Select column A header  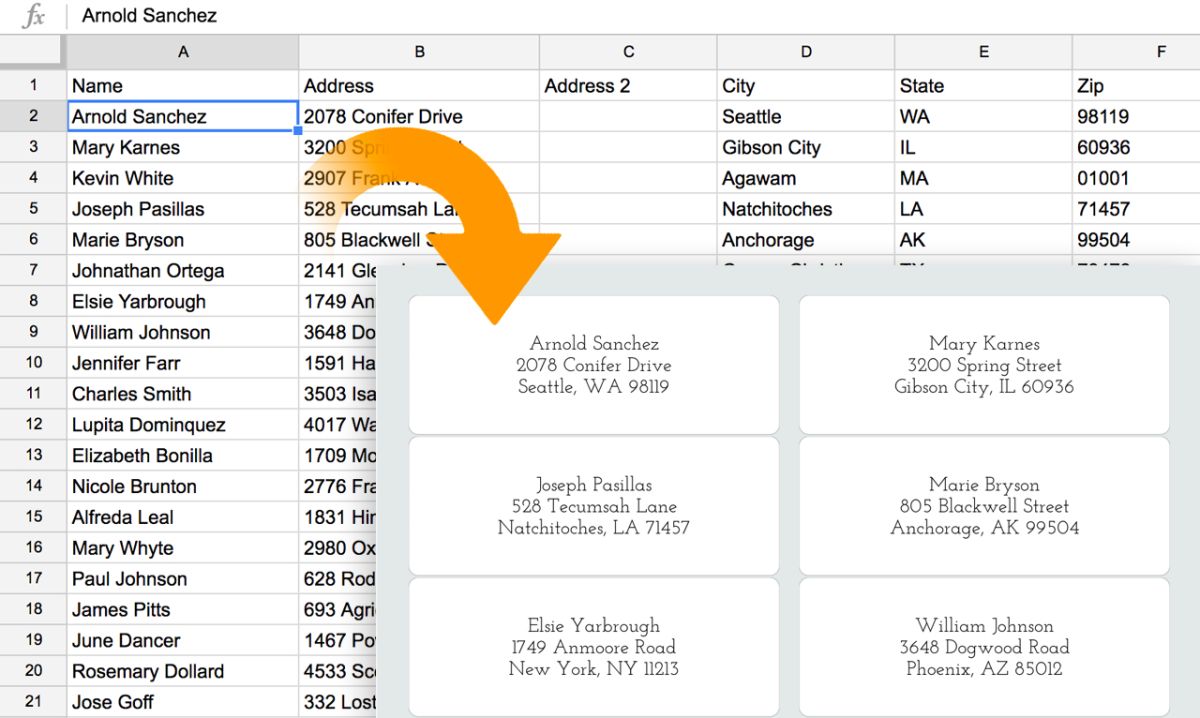[x=182, y=51]
